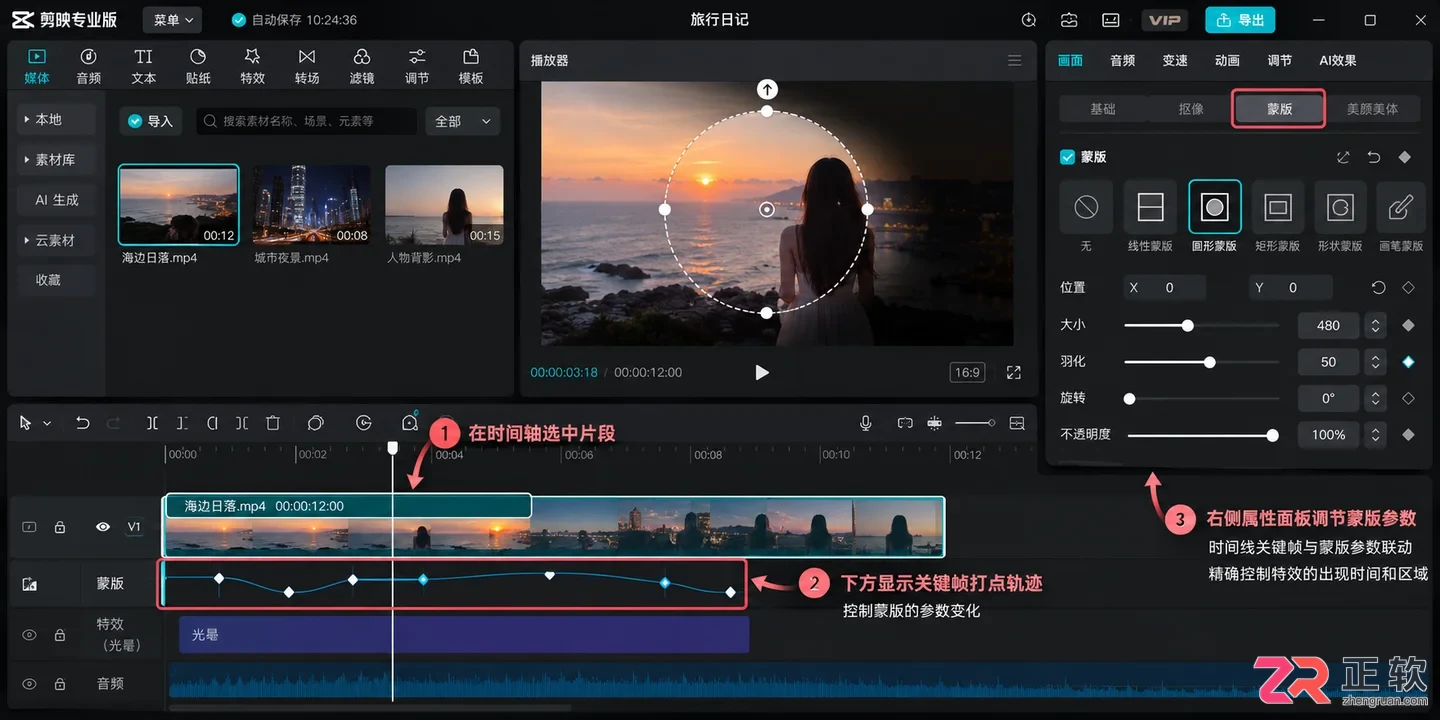Open the selection tool dropdown arrow
The height and width of the screenshot is (720, 1440).
47,424
